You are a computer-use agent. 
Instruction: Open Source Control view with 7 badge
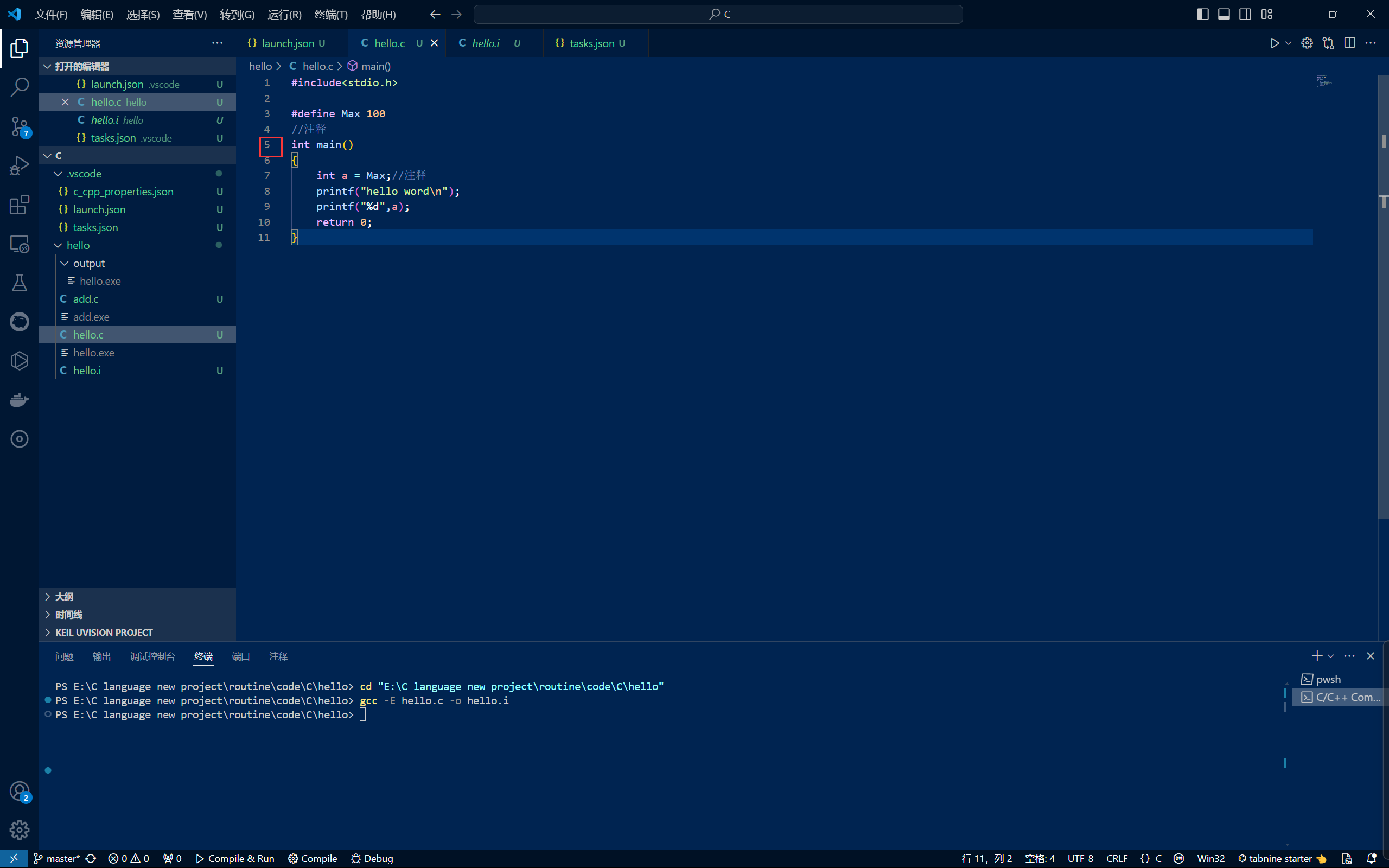[20, 126]
